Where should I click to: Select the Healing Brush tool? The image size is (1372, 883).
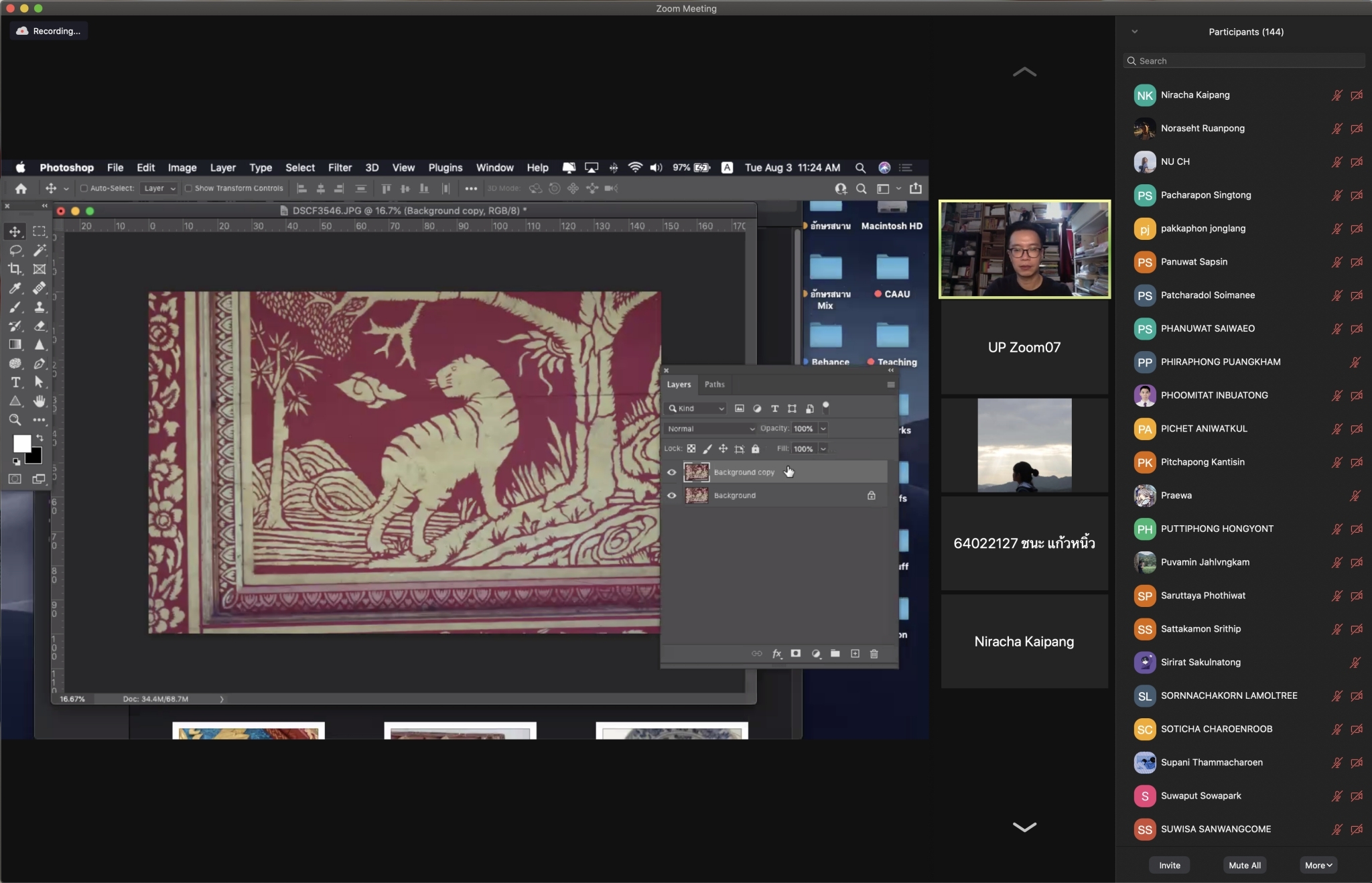(x=40, y=288)
